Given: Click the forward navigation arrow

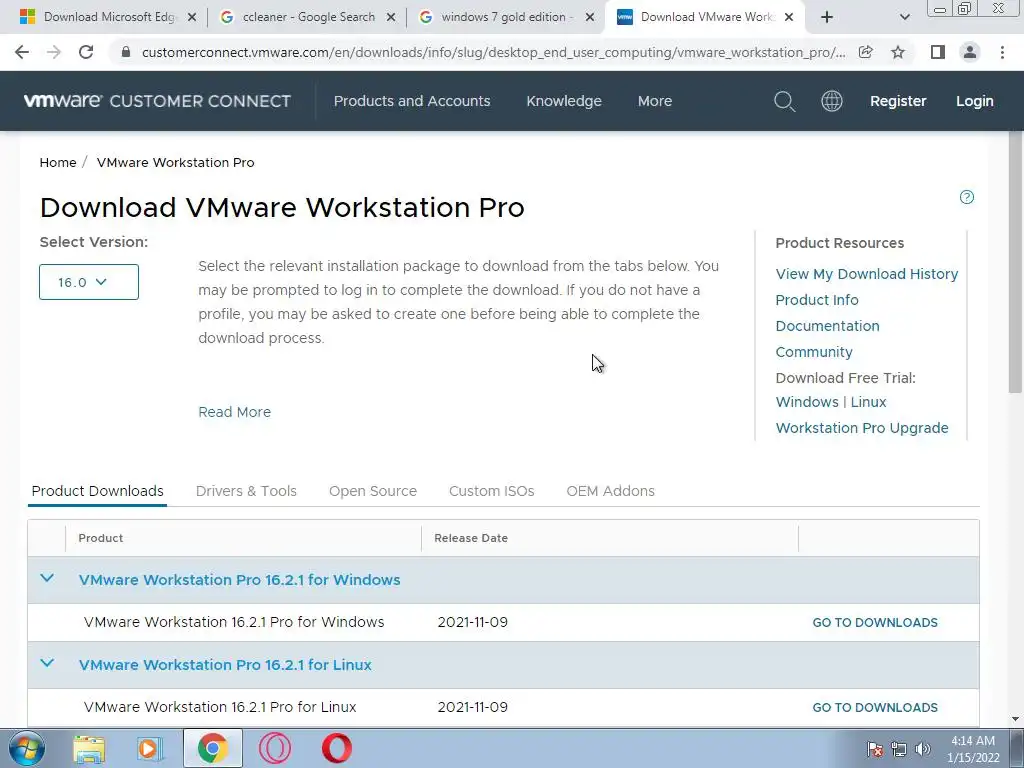Looking at the screenshot, I should 54,52.
